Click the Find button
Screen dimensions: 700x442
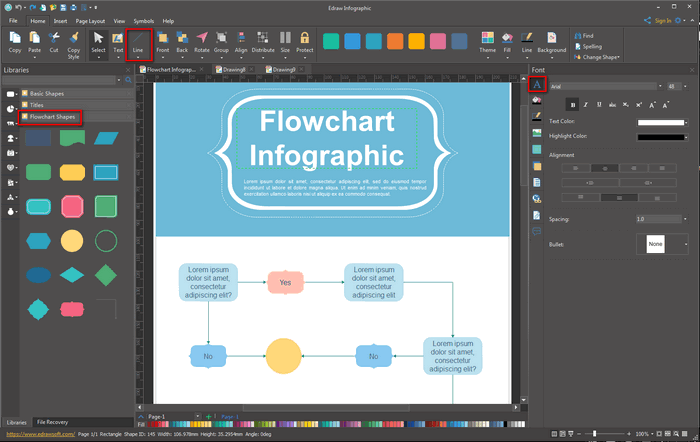583,35
